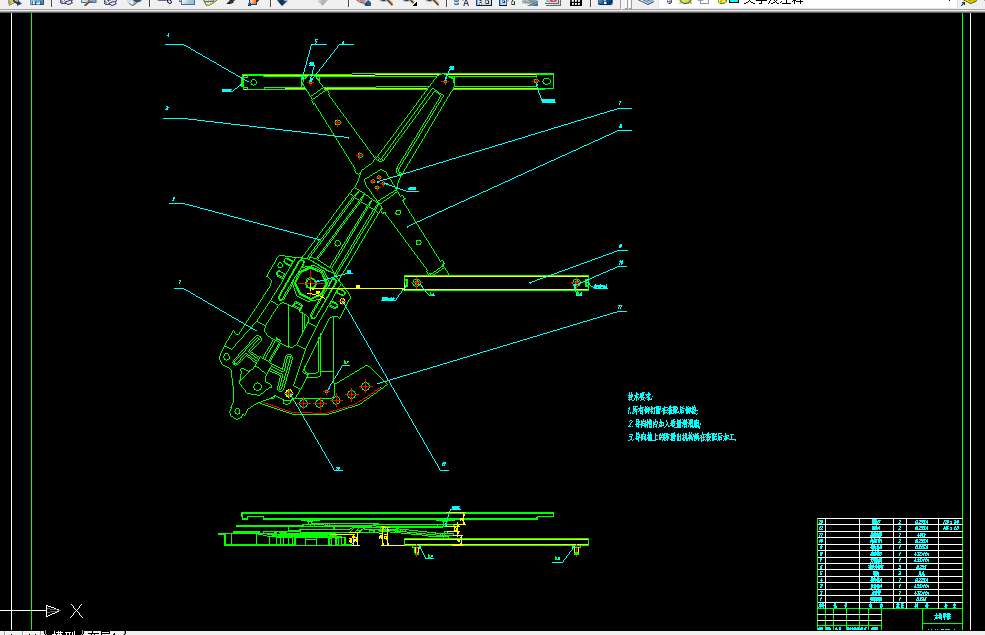Toggle the sun freeze icon in layer box
Viewport: 985px width, 635px height.
coord(686,2)
